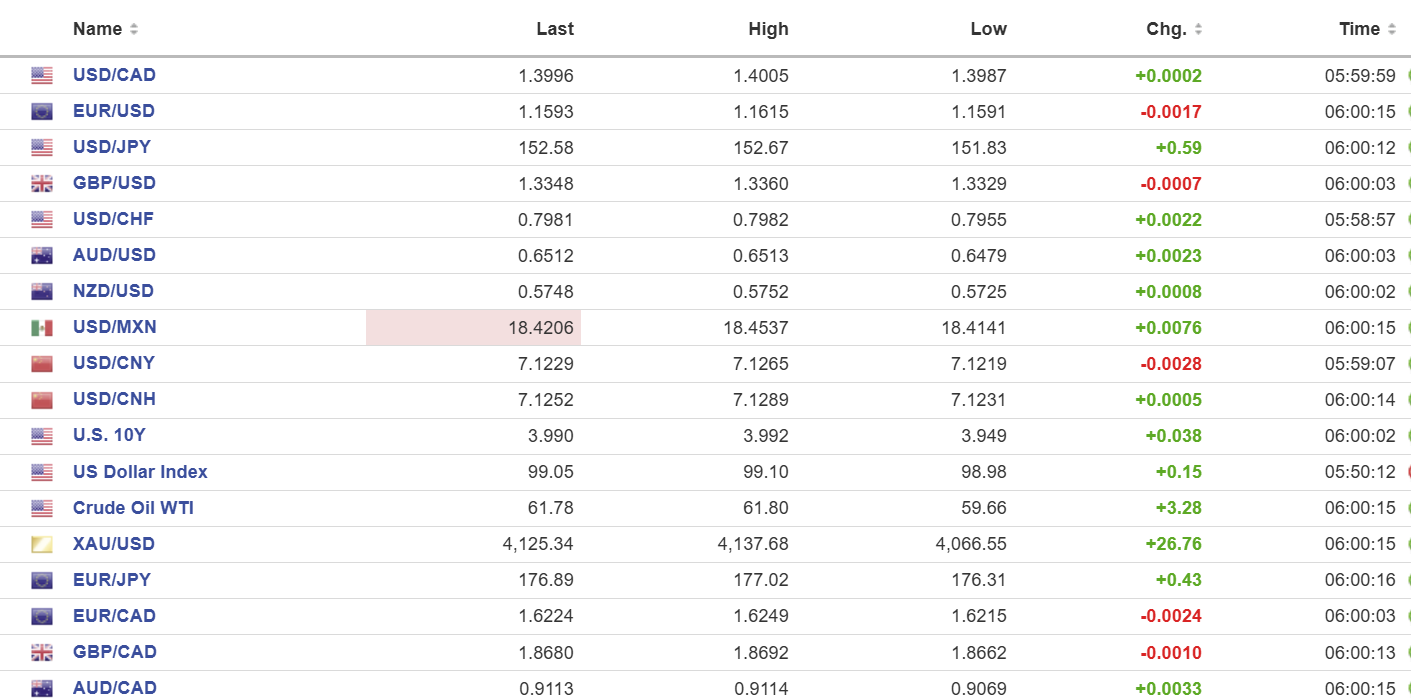1411x699 pixels.
Task: Open the US Dollar Index link
Action: pos(140,472)
